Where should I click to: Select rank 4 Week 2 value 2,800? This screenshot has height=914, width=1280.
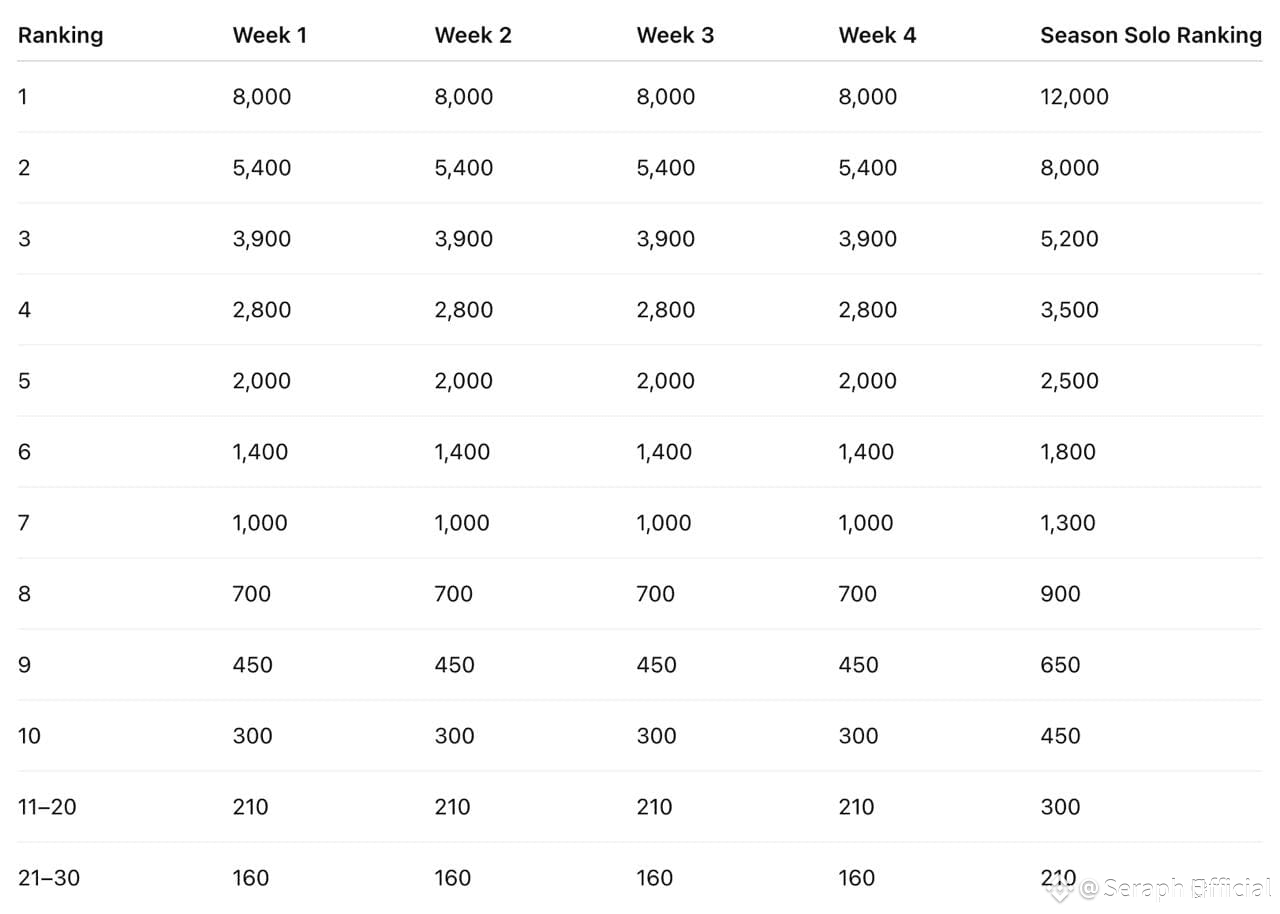463,310
